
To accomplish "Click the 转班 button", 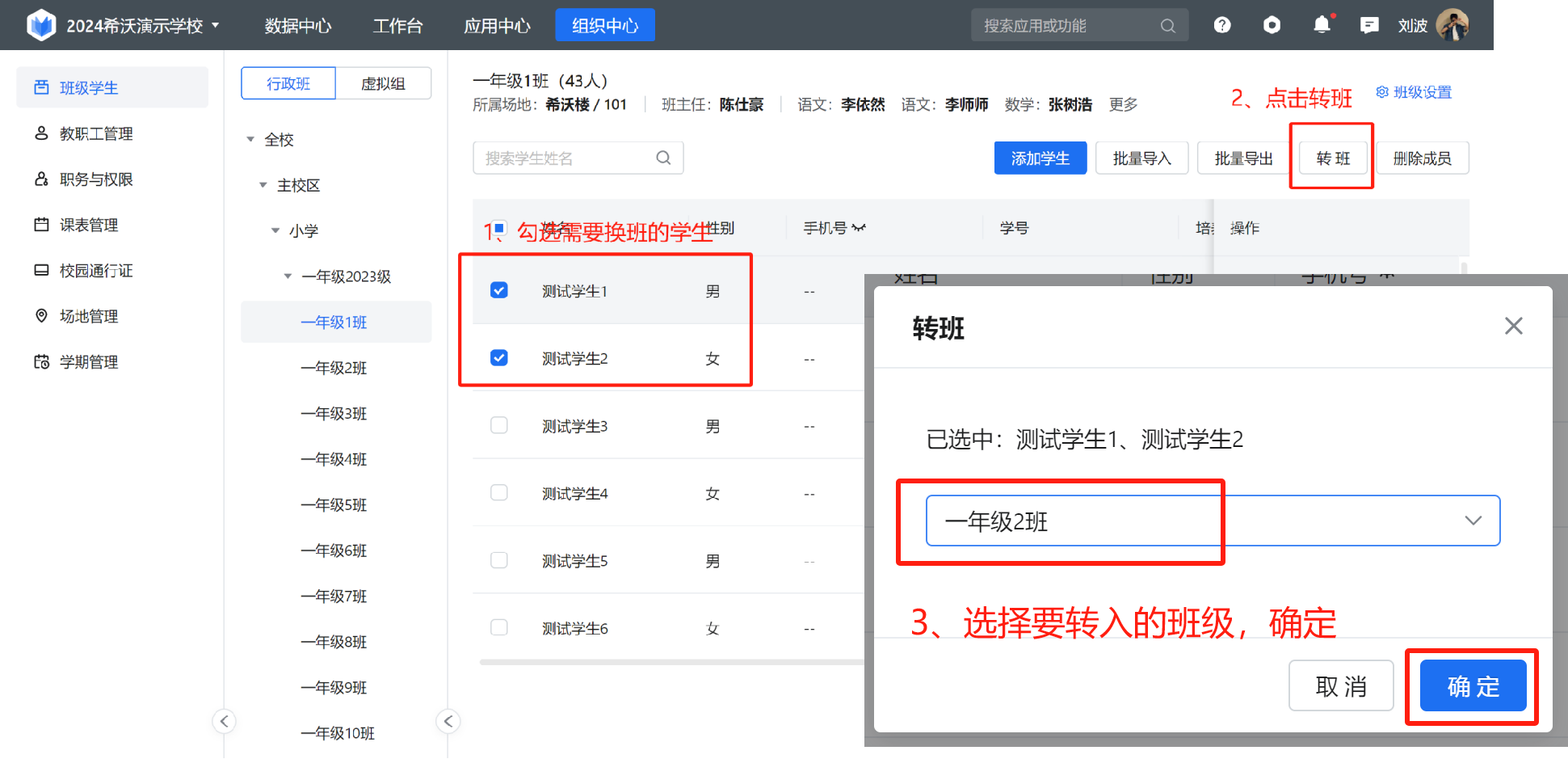I will (1333, 158).
